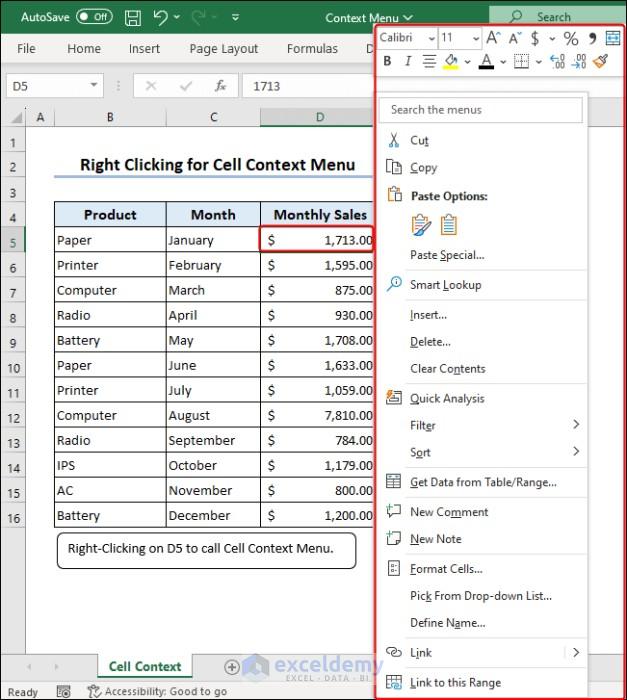Choose Format Cells... in context menu

tap(482, 569)
